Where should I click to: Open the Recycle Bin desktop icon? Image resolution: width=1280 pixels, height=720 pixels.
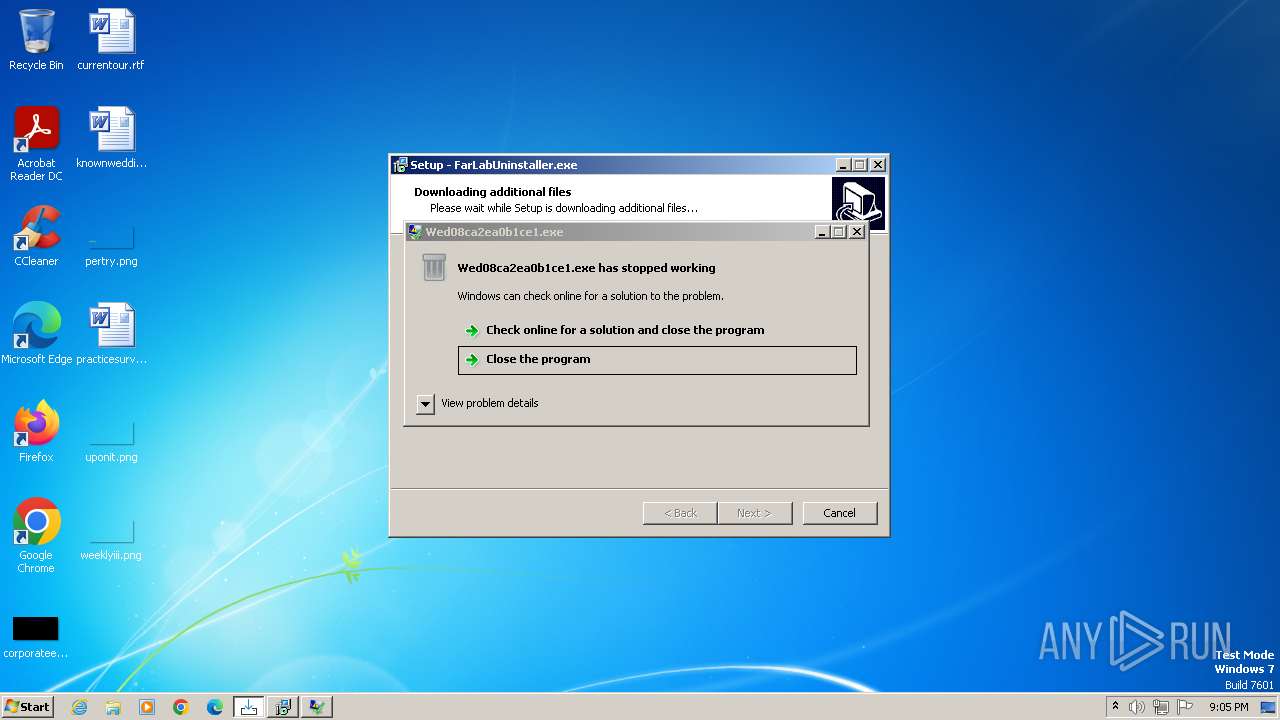click(x=36, y=40)
